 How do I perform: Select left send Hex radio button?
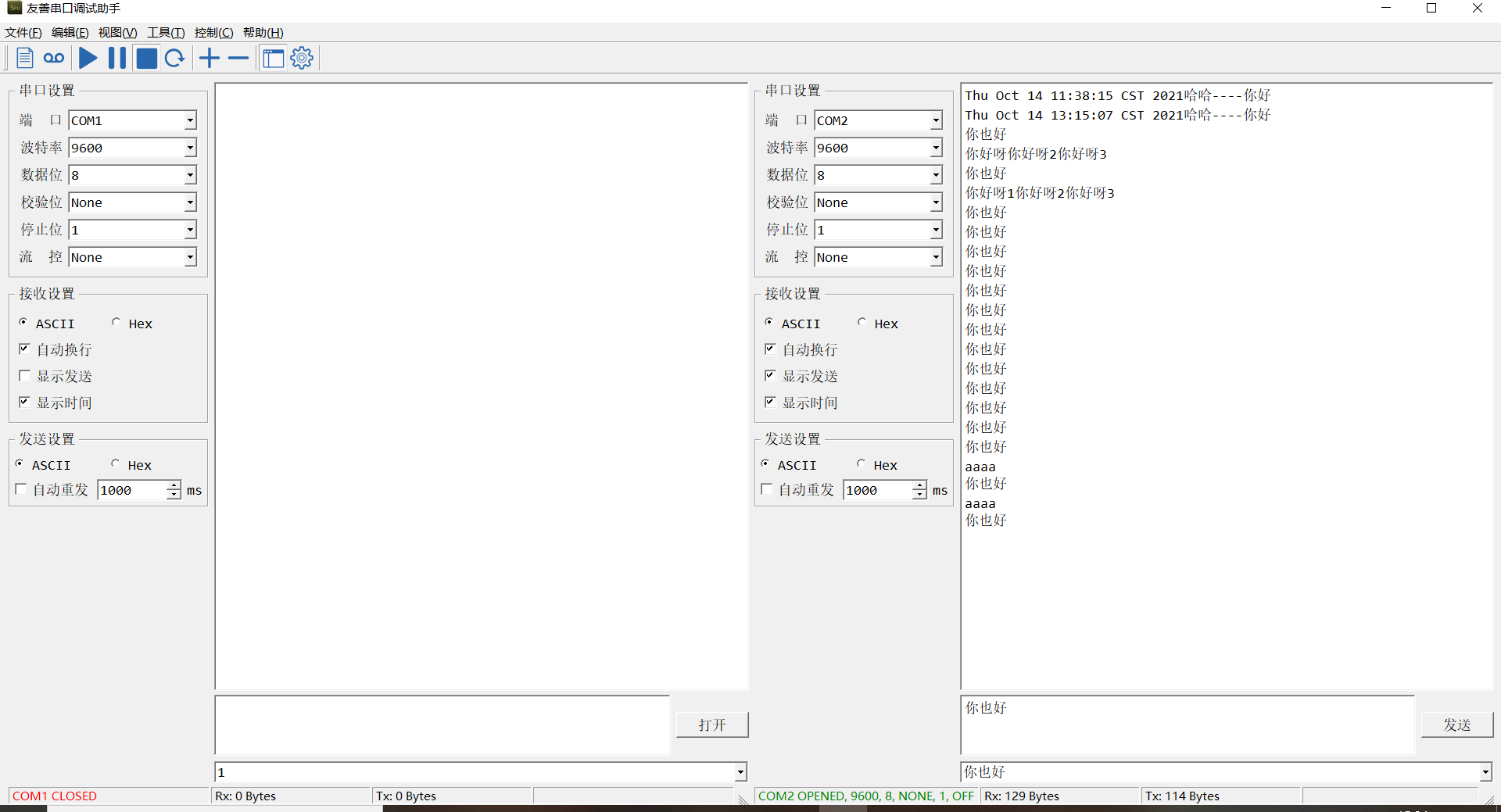click(115, 463)
